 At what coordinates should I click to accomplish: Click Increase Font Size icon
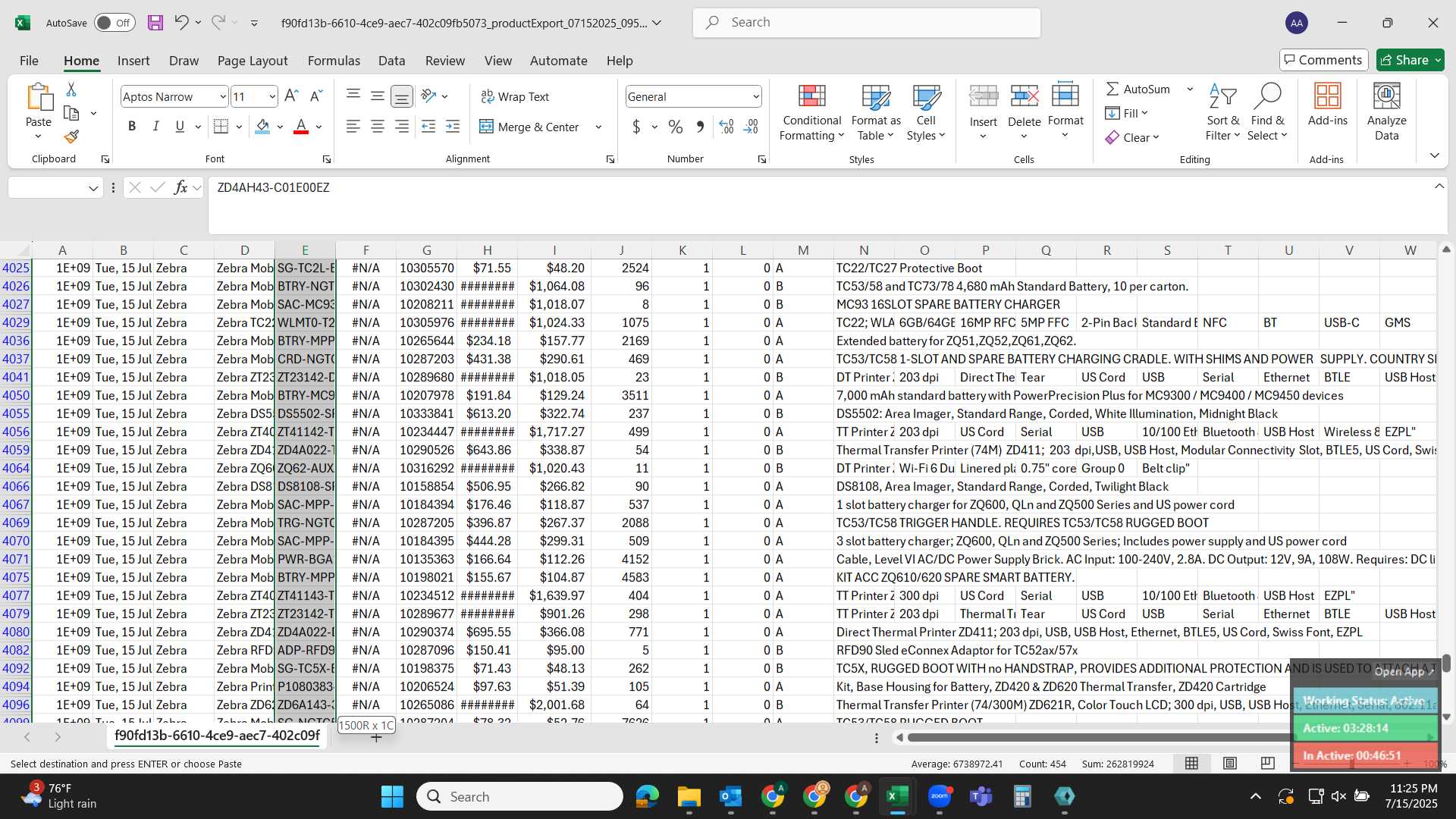pyautogui.click(x=291, y=96)
